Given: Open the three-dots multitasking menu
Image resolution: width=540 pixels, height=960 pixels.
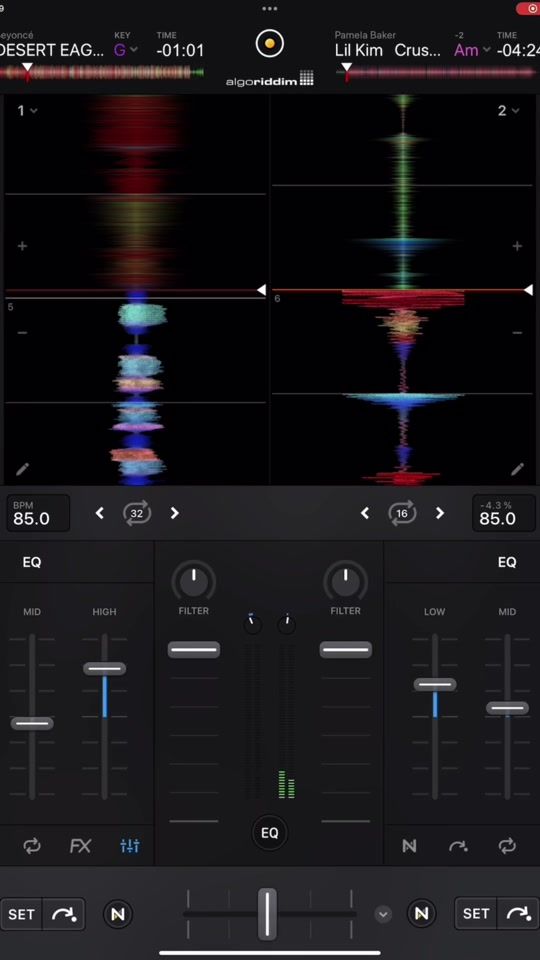Looking at the screenshot, I should (x=269, y=9).
